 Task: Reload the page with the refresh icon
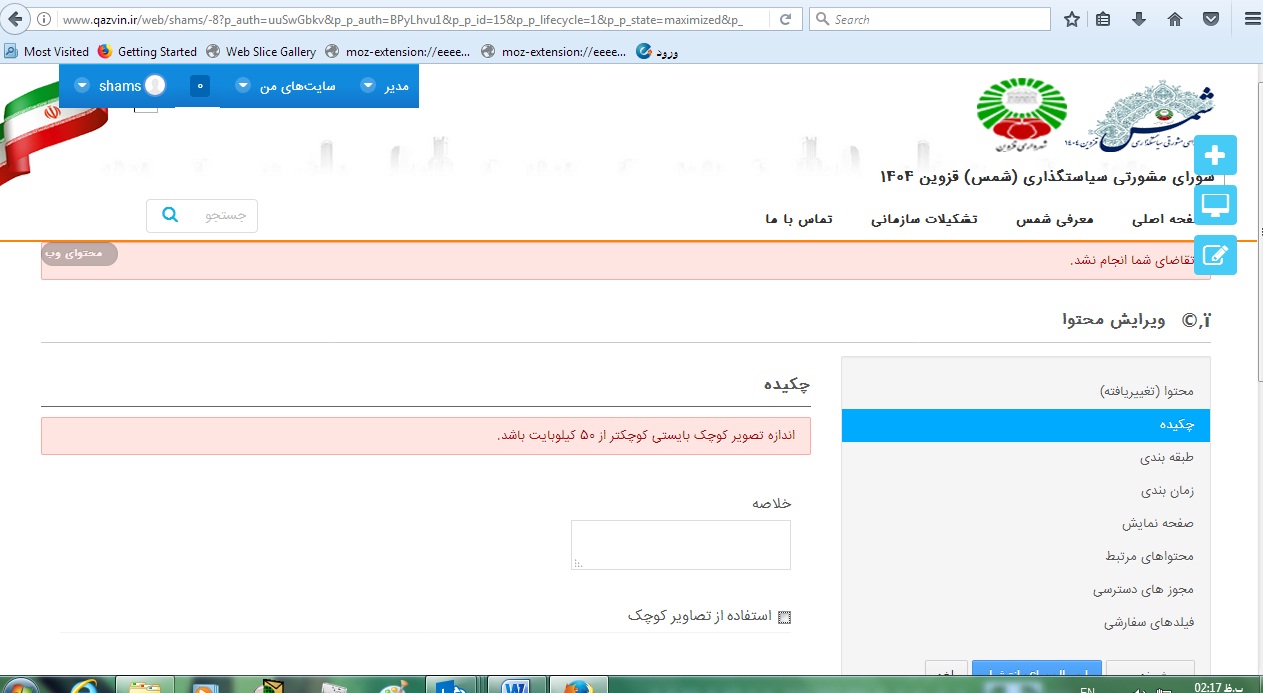point(786,19)
